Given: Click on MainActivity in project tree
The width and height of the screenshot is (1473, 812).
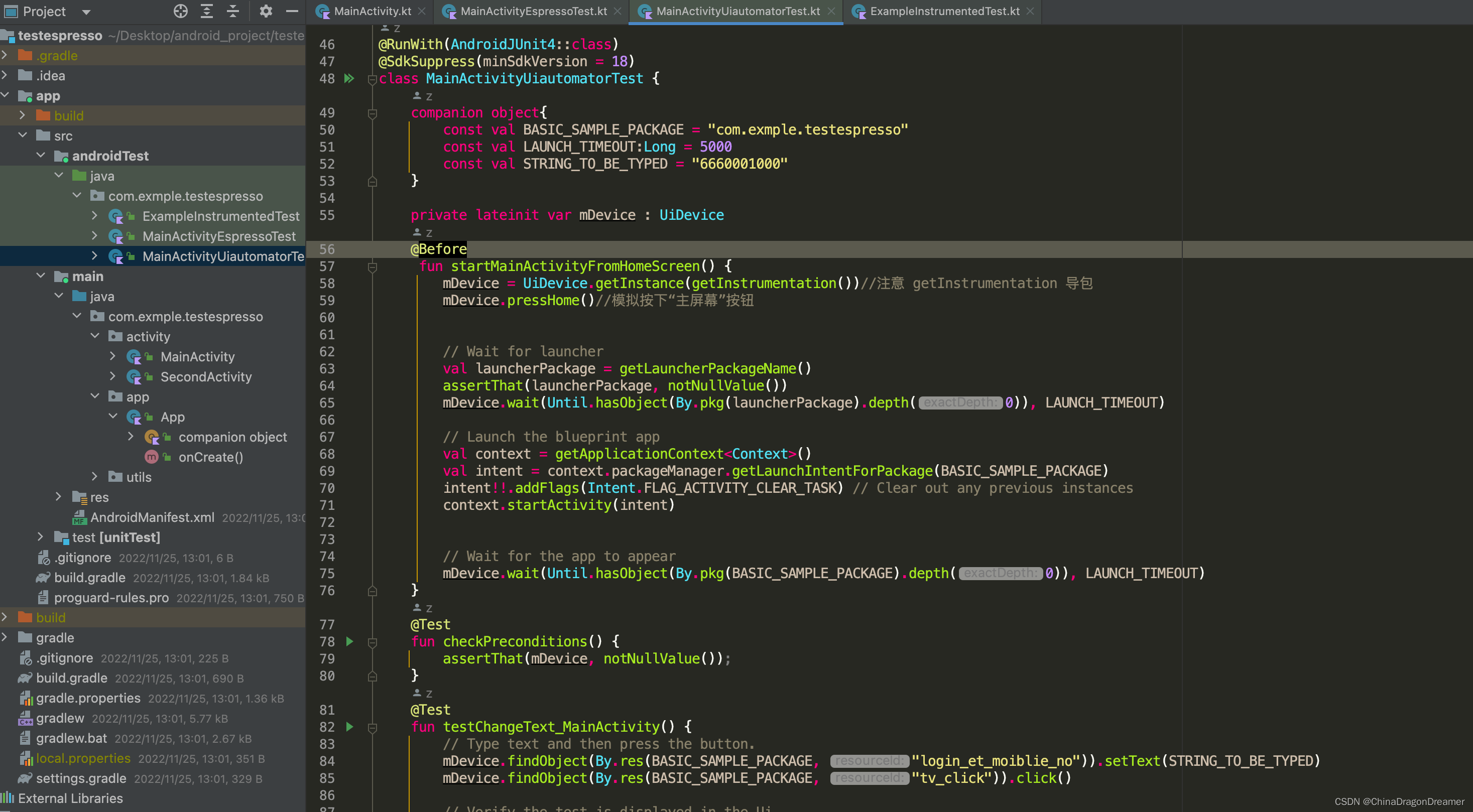Looking at the screenshot, I should tap(196, 356).
